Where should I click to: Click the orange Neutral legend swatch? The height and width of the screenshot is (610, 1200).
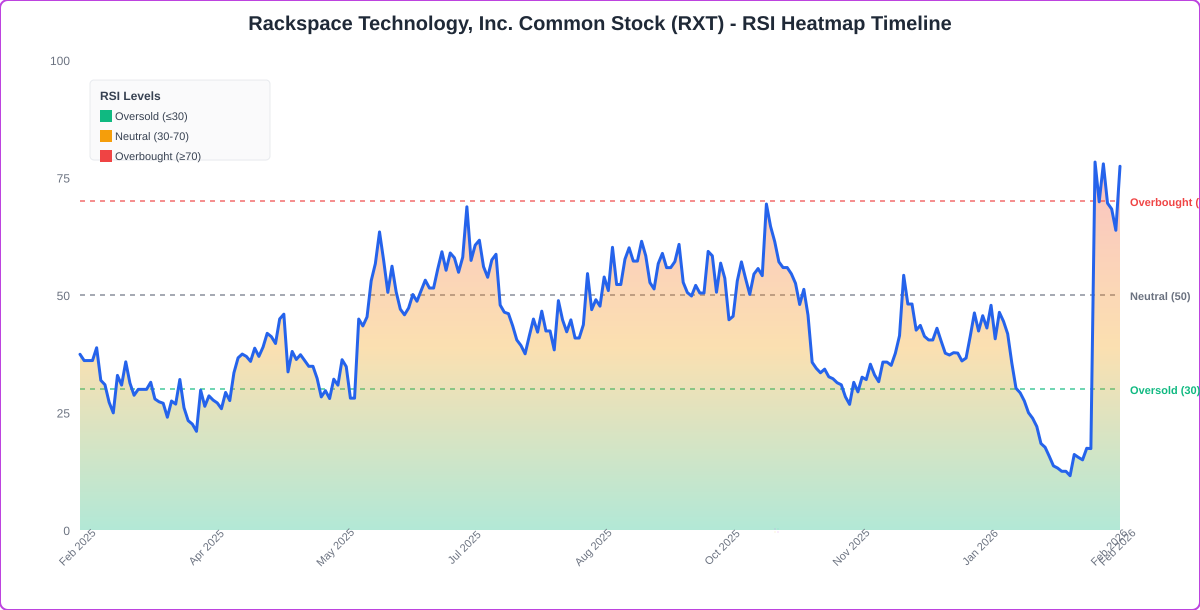[105, 136]
